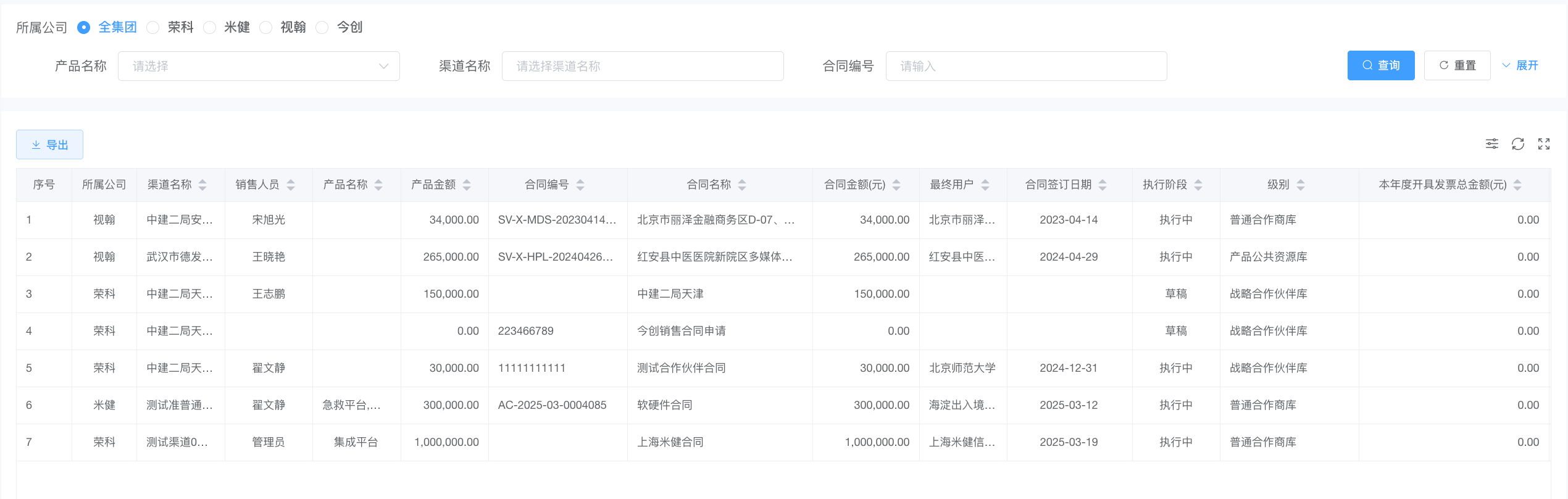Sort by 执行阶段 column sort icon

[1198, 185]
